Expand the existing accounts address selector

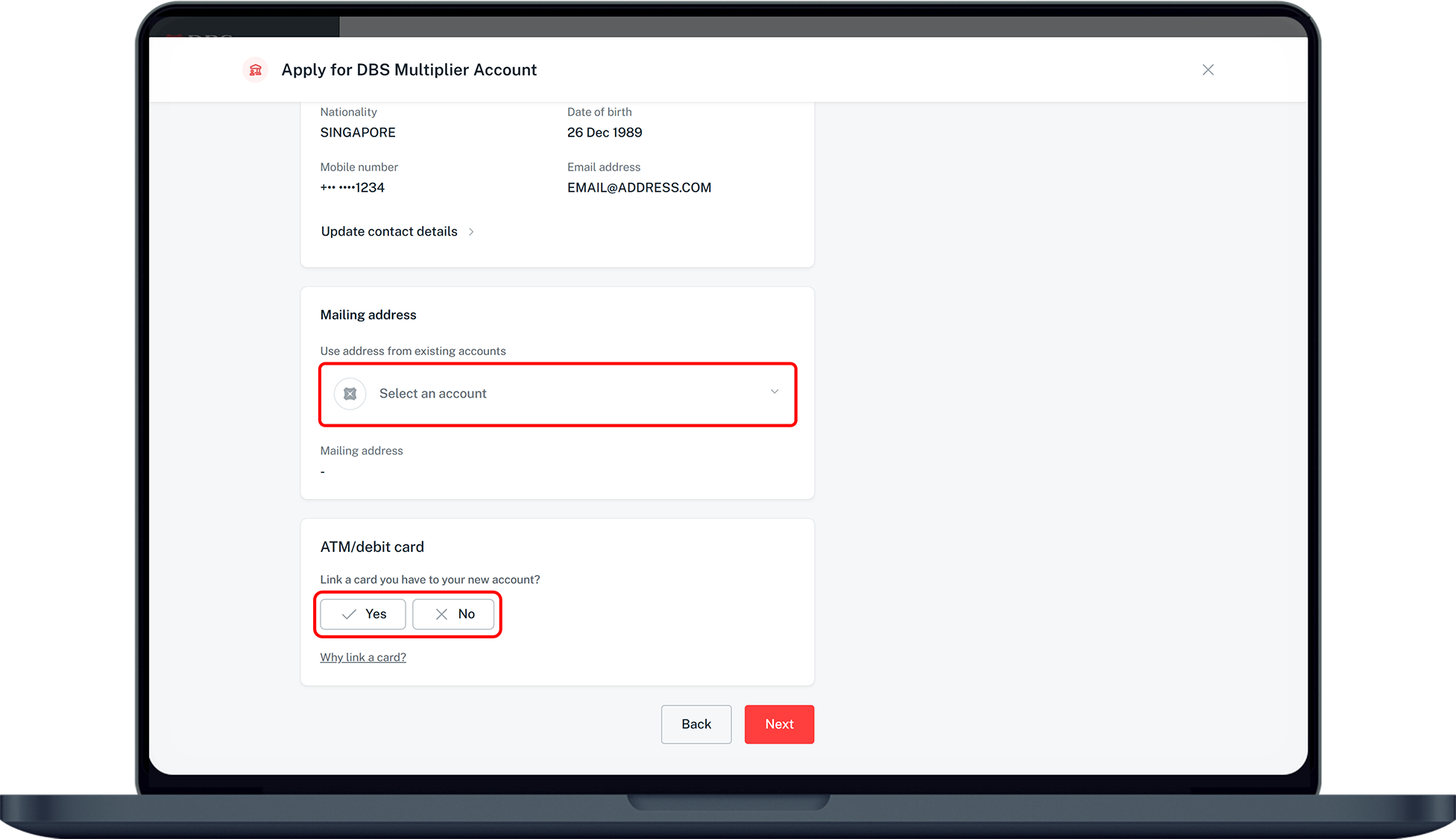pyautogui.click(x=558, y=394)
